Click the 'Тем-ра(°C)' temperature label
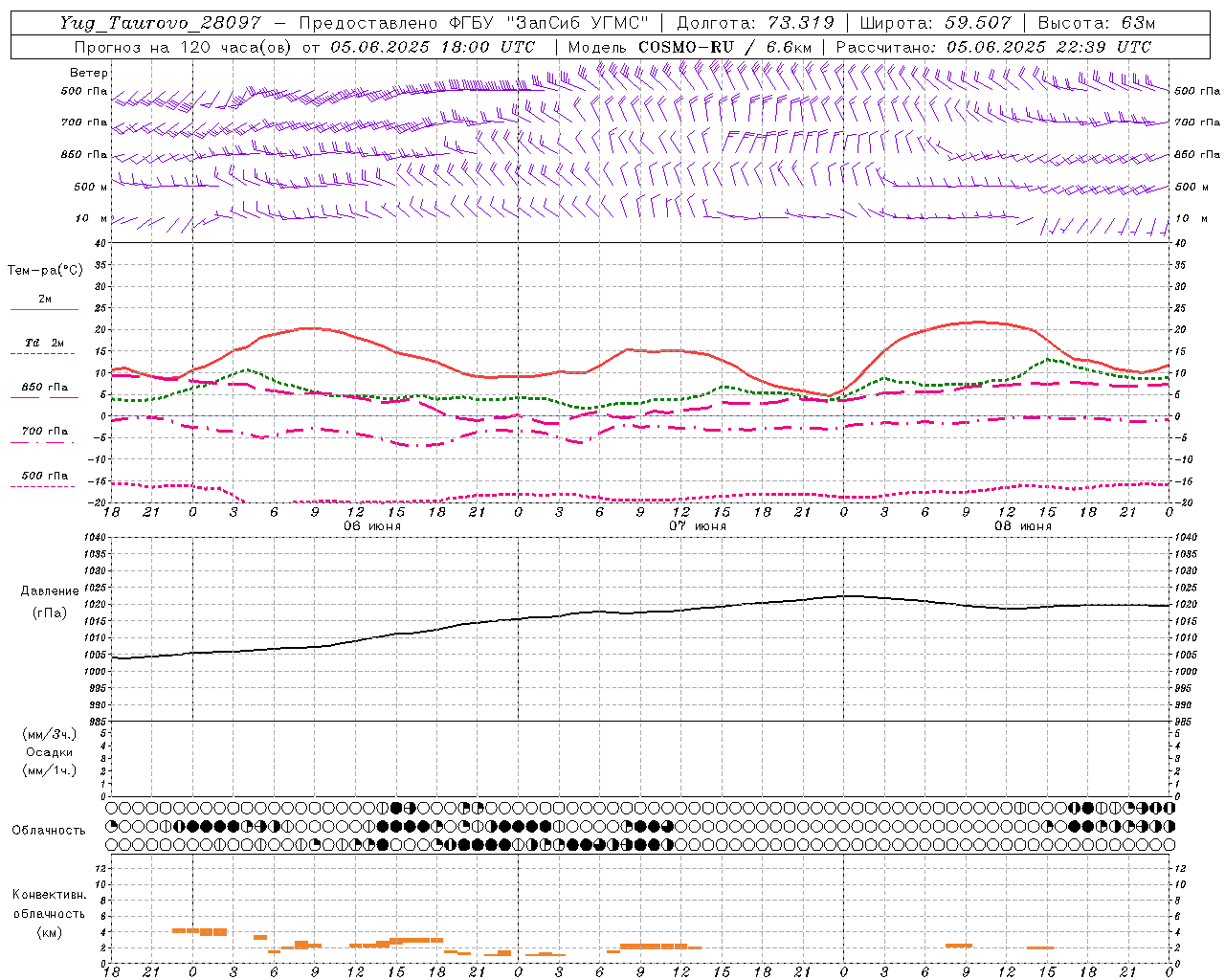The width and height of the screenshot is (1225, 980). [45, 271]
